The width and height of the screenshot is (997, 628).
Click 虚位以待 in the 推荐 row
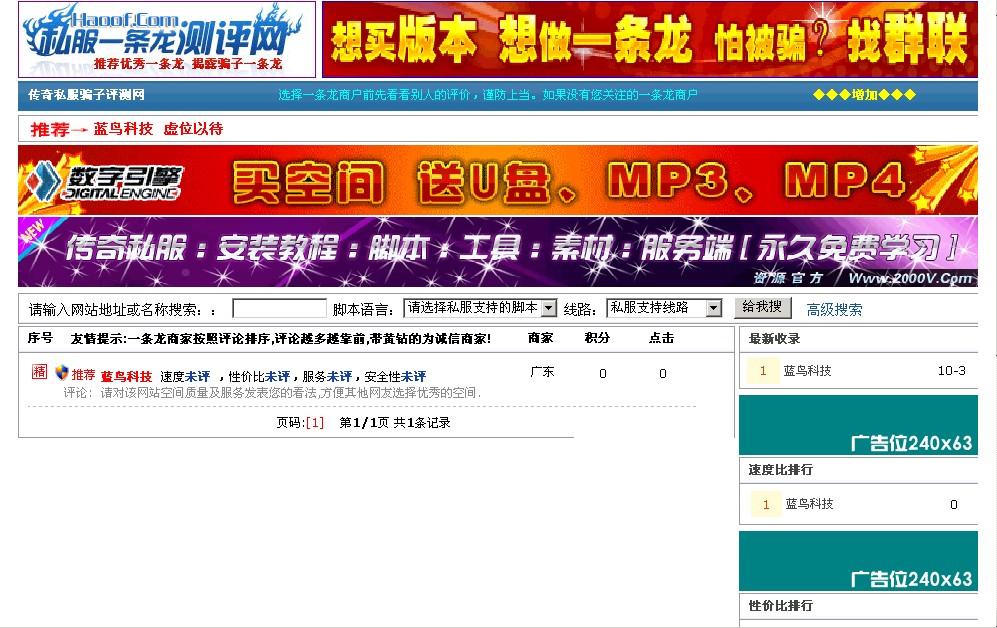click(193, 129)
